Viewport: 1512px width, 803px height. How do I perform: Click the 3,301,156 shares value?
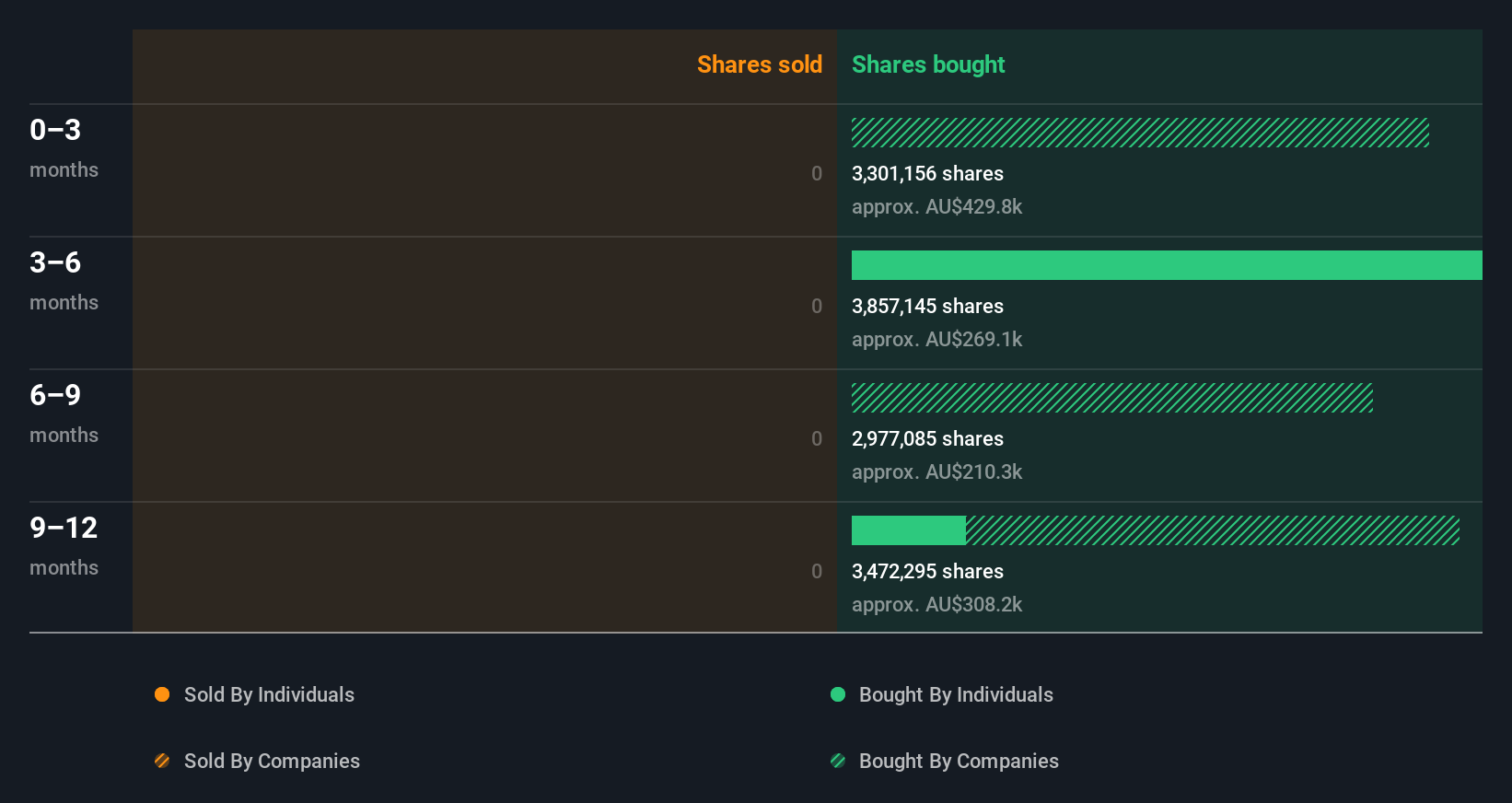927,173
